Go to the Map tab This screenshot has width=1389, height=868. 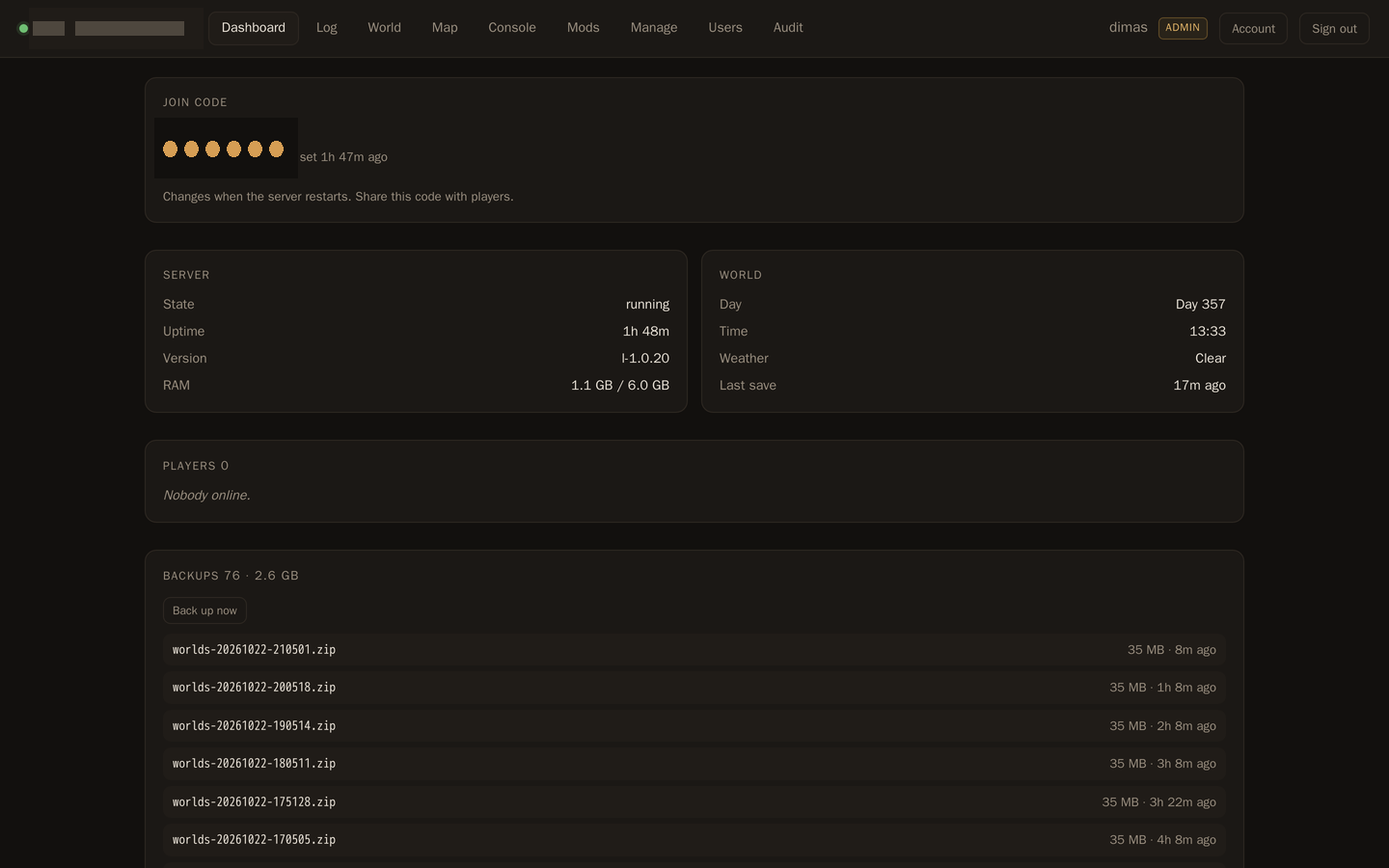coord(445,28)
